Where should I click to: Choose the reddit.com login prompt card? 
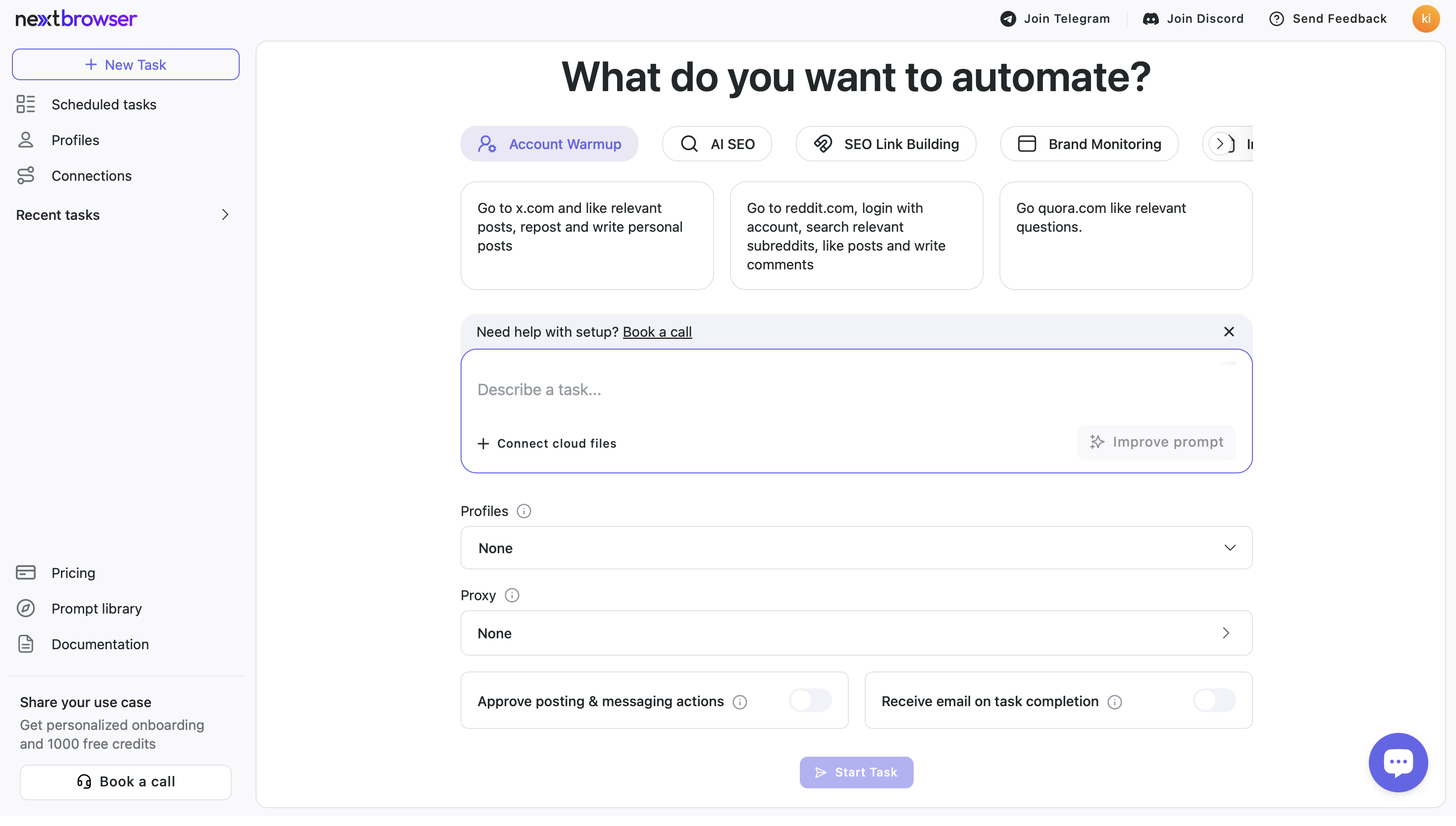856,236
